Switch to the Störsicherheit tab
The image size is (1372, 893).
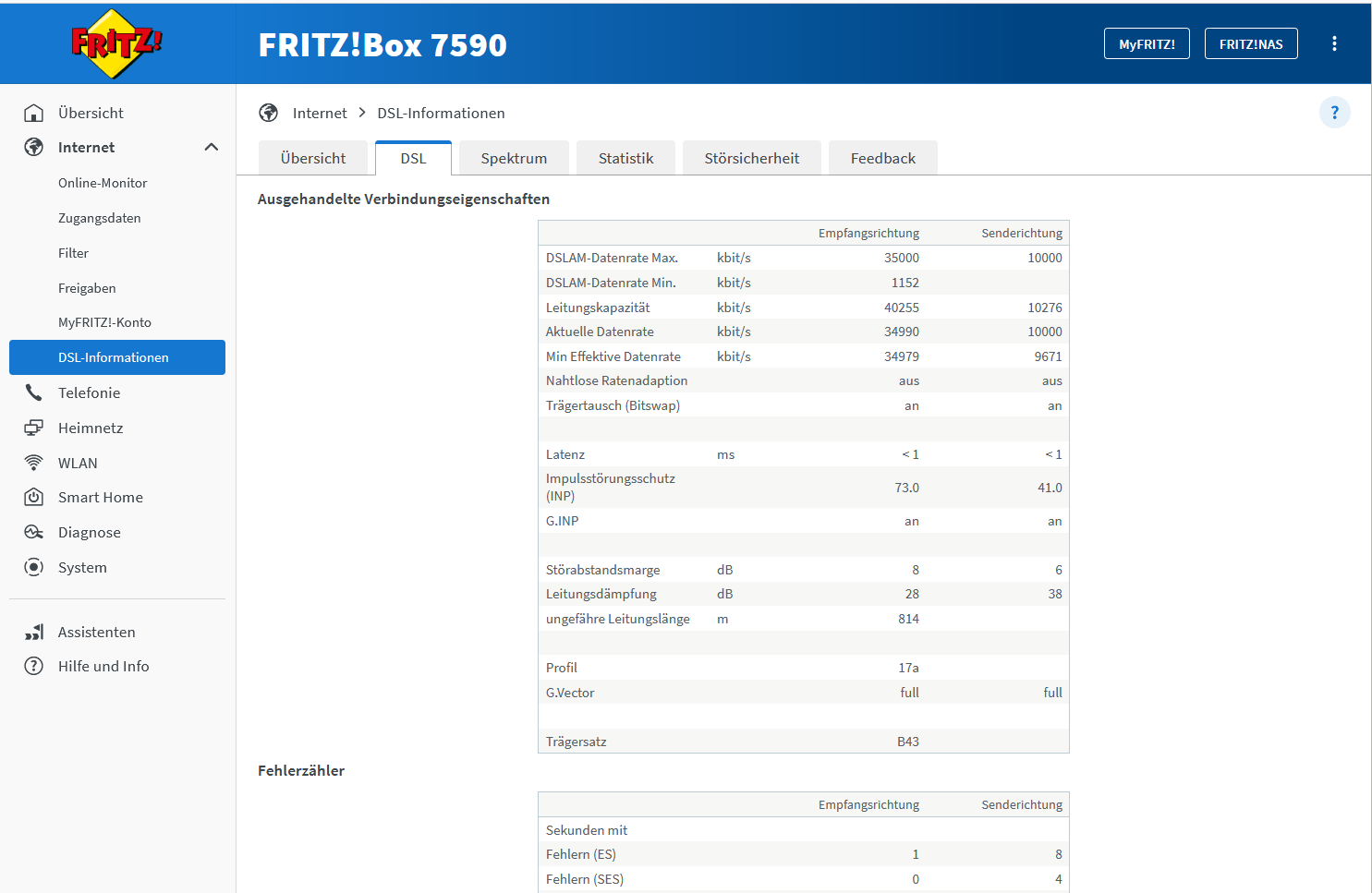point(752,158)
